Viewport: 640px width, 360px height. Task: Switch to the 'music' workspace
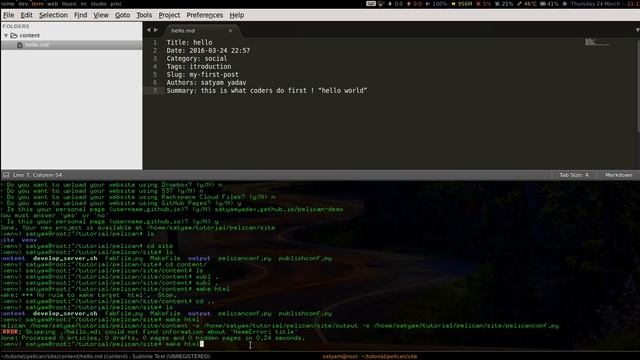pyautogui.click(x=69, y=4)
